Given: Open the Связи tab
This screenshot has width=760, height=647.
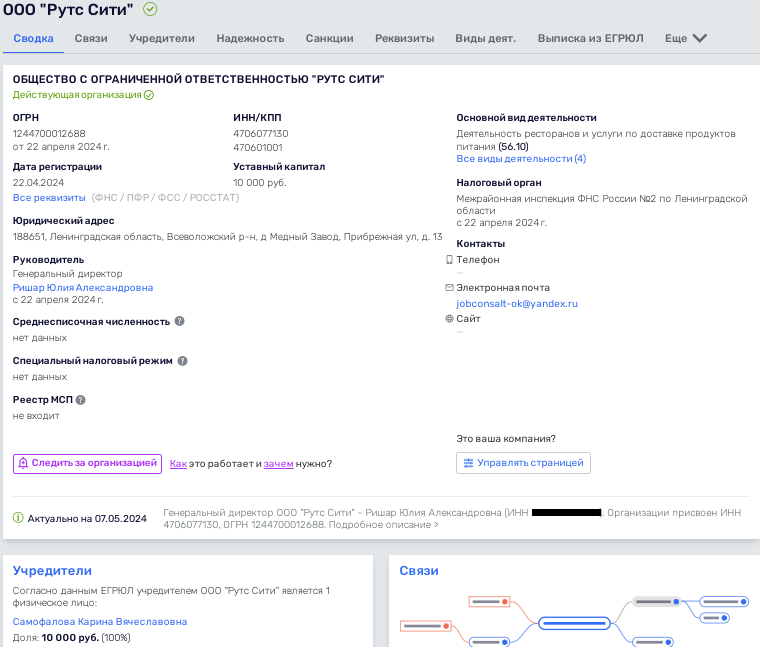Looking at the screenshot, I should click(91, 38).
